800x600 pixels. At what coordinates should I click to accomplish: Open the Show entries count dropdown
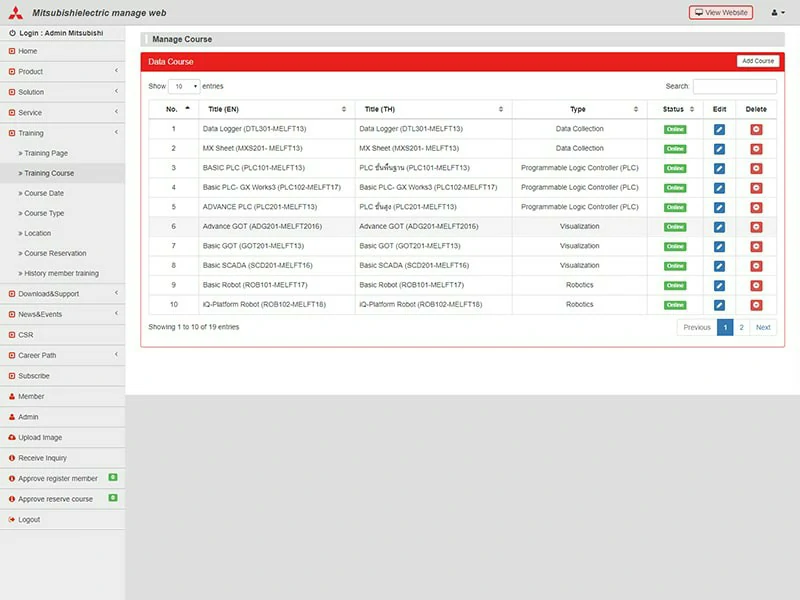click(184, 86)
